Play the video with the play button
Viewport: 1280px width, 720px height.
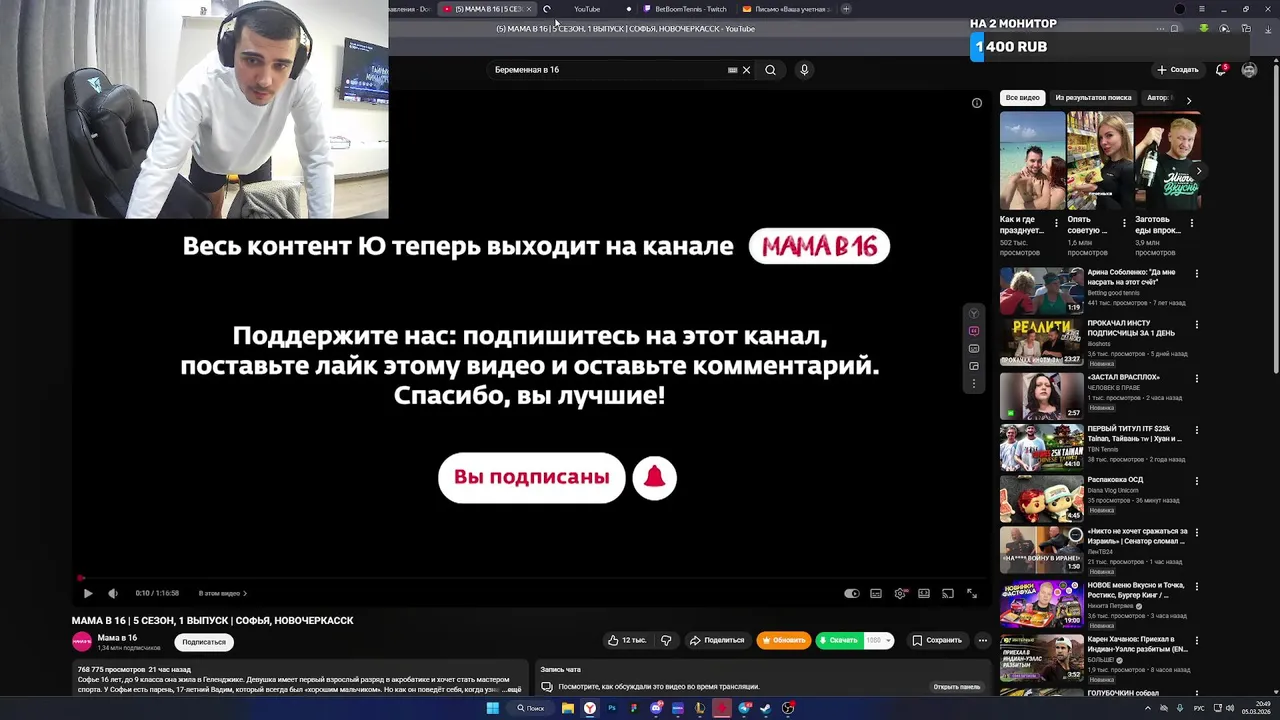click(x=88, y=593)
